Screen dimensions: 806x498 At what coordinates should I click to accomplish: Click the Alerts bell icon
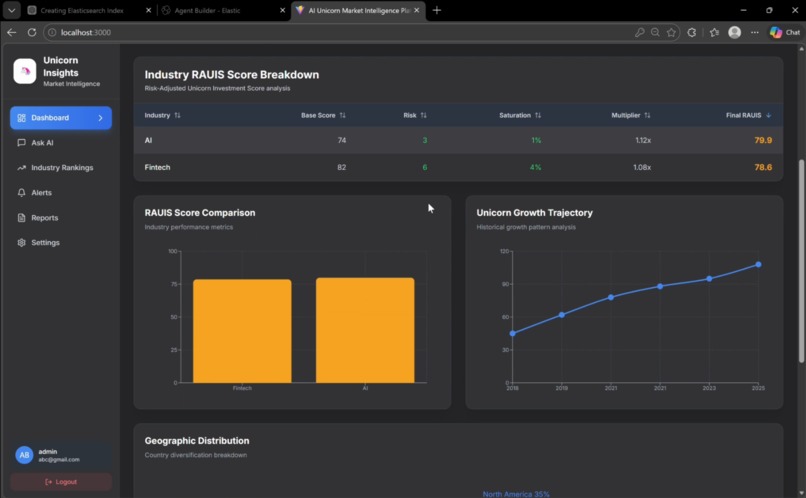click(21, 193)
